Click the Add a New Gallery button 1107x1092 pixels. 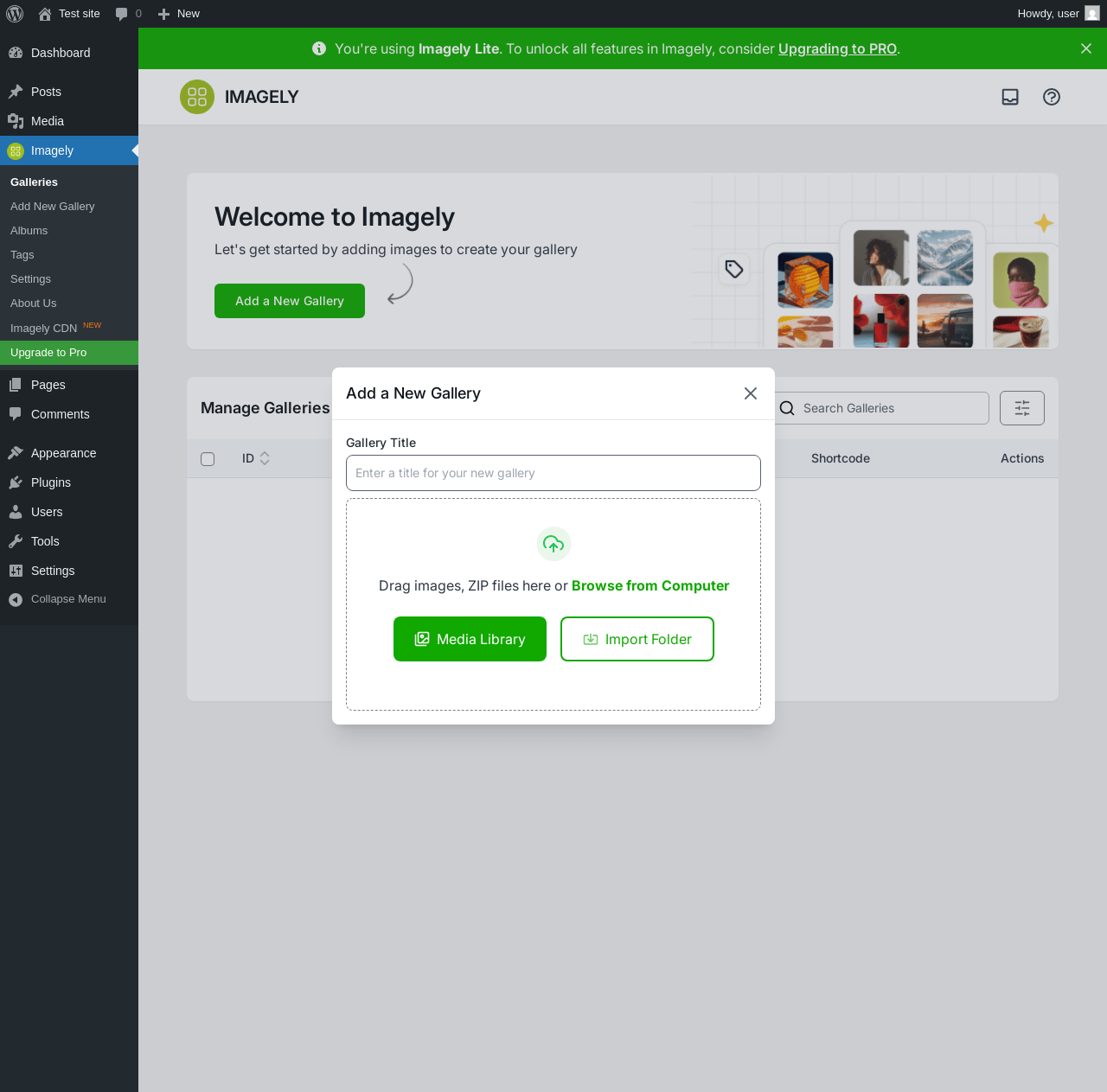tap(290, 301)
